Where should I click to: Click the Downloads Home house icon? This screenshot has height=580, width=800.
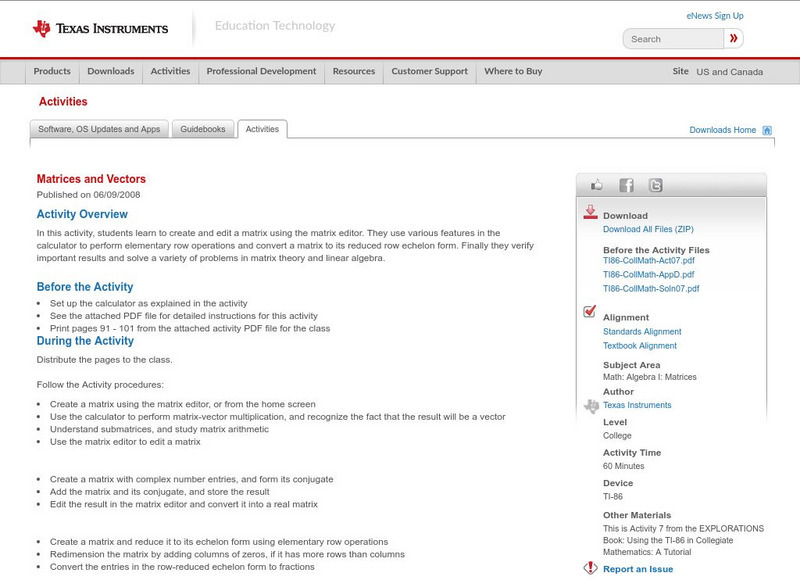click(x=767, y=130)
